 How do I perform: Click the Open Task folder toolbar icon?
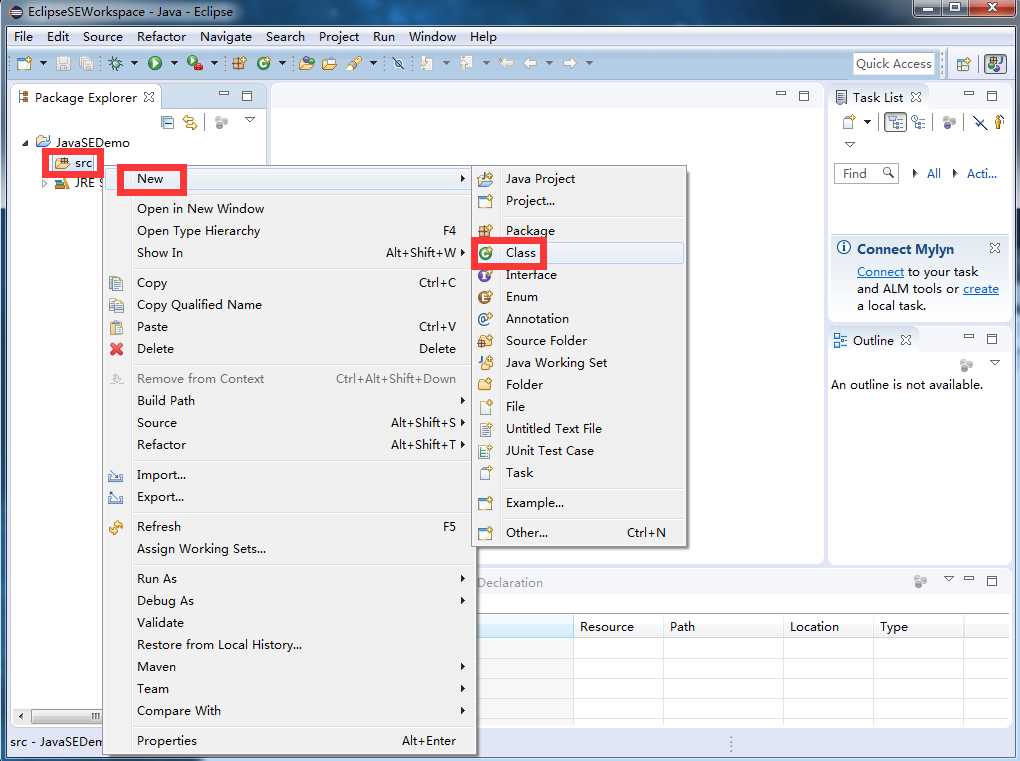click(330, 63)
